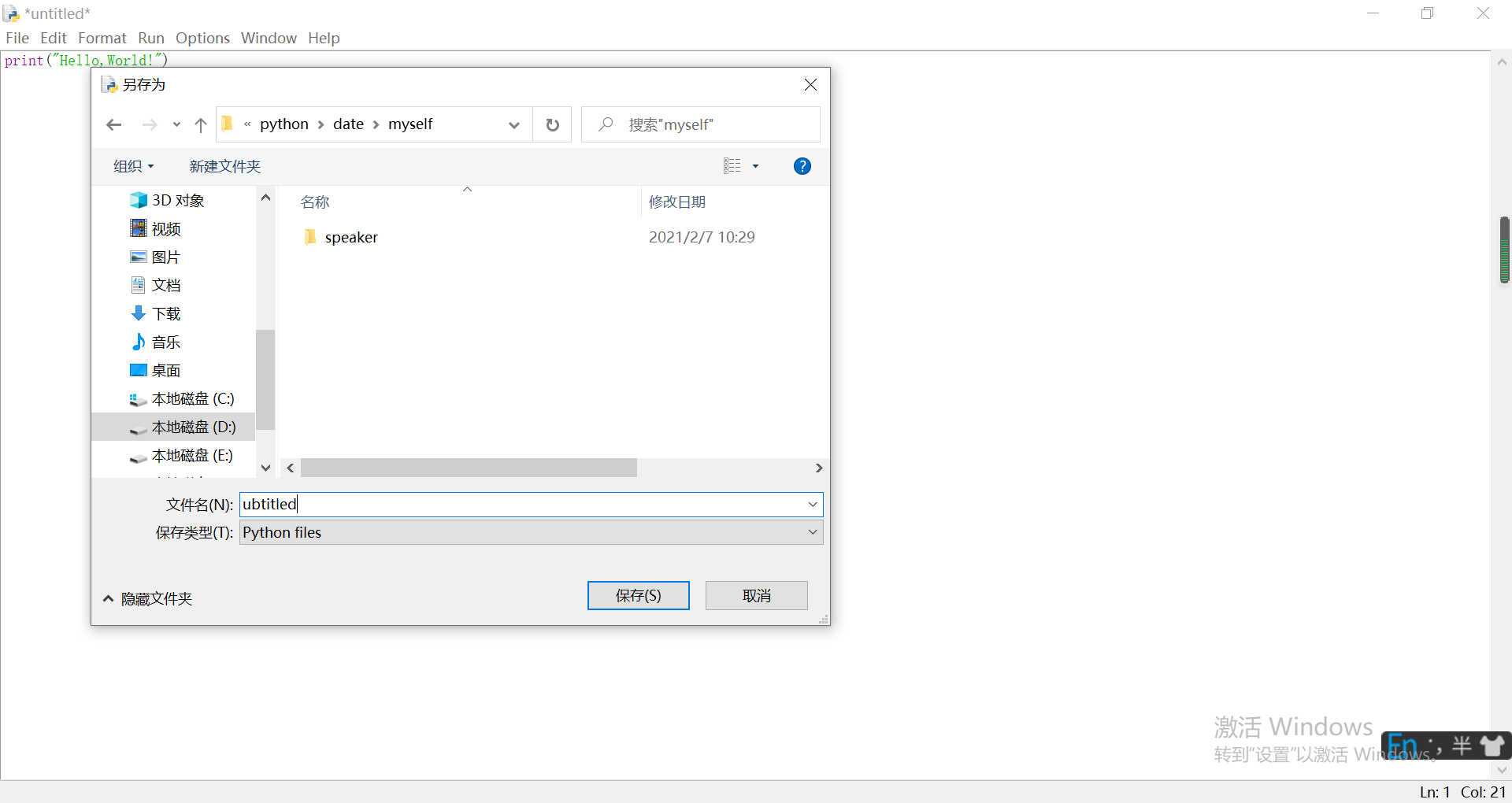Open the file name dropdown arrow
Viewport: 1512px width, 803px height.
[813, 505]
